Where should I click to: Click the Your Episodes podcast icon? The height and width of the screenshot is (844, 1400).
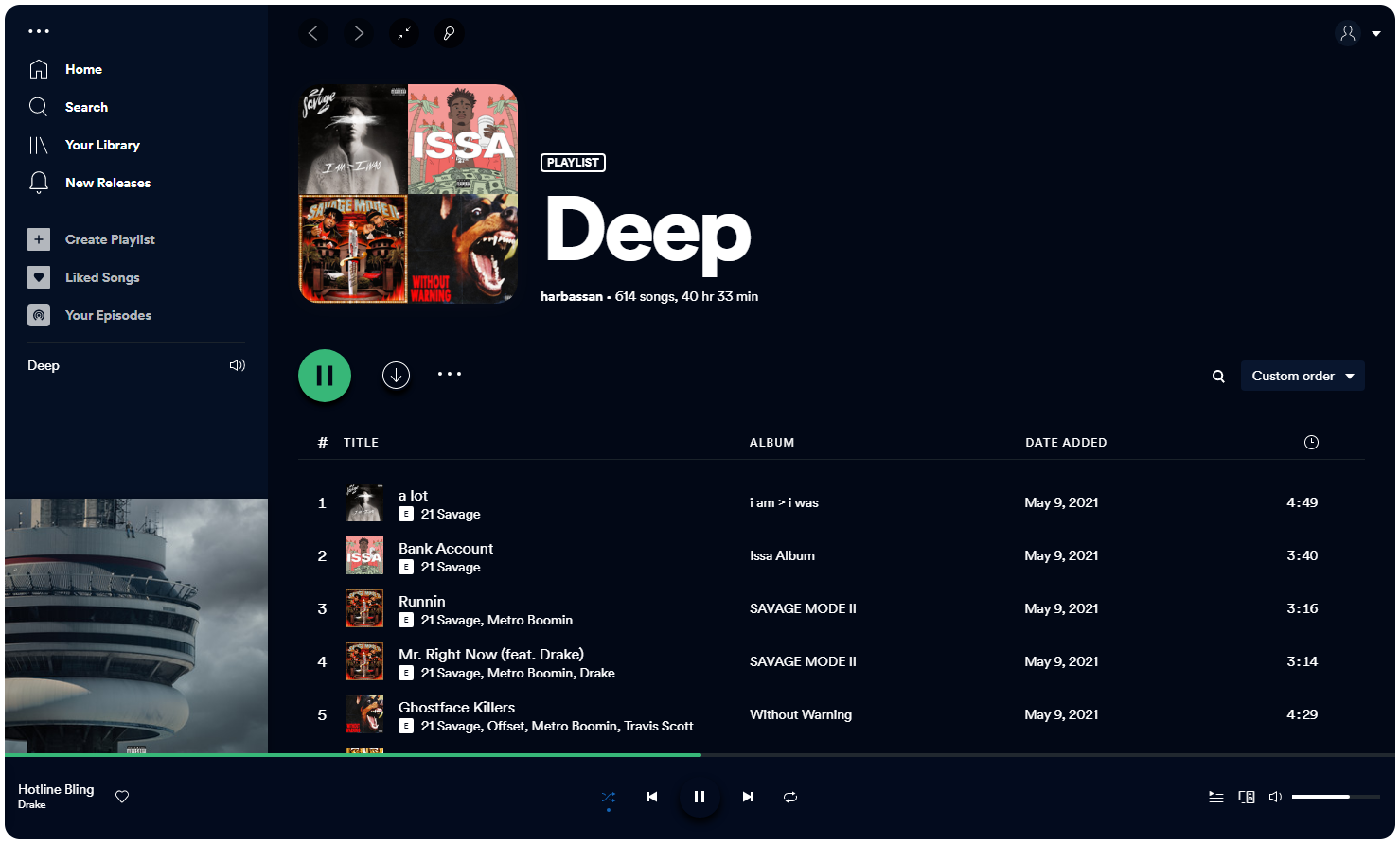(x=39, y=315)
